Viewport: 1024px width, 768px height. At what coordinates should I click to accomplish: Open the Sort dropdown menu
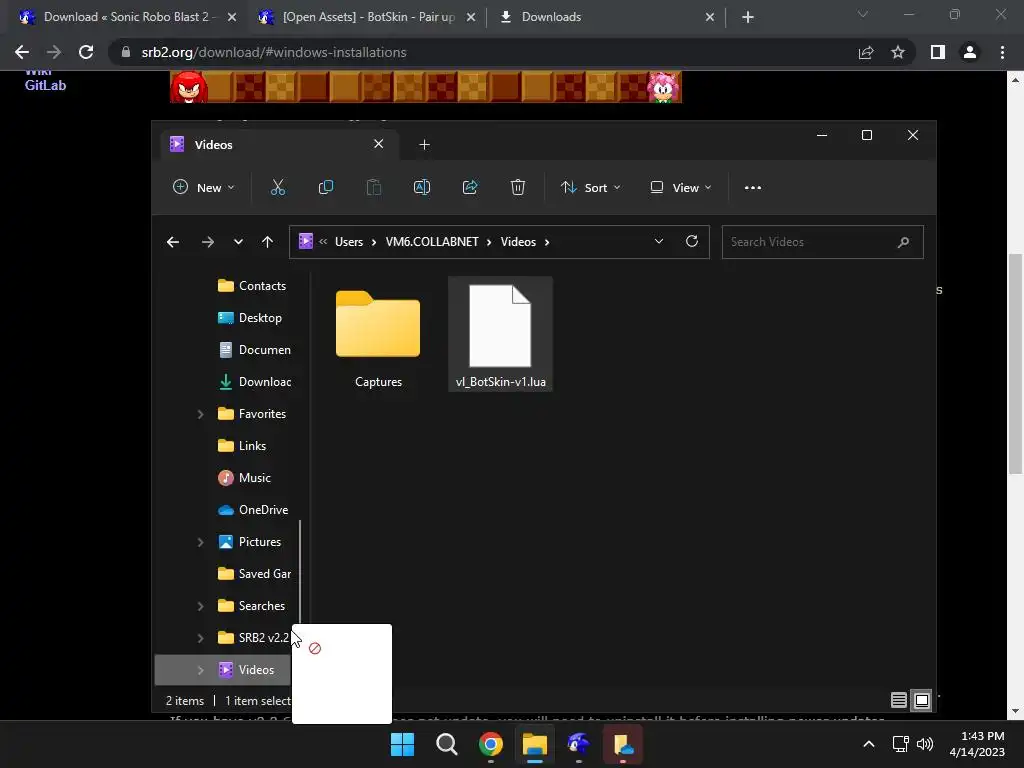[590, 187]
